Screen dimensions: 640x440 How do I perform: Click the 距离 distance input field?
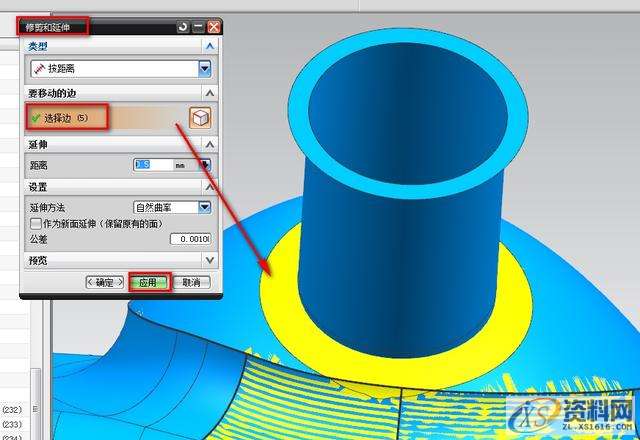pos(152,165)
